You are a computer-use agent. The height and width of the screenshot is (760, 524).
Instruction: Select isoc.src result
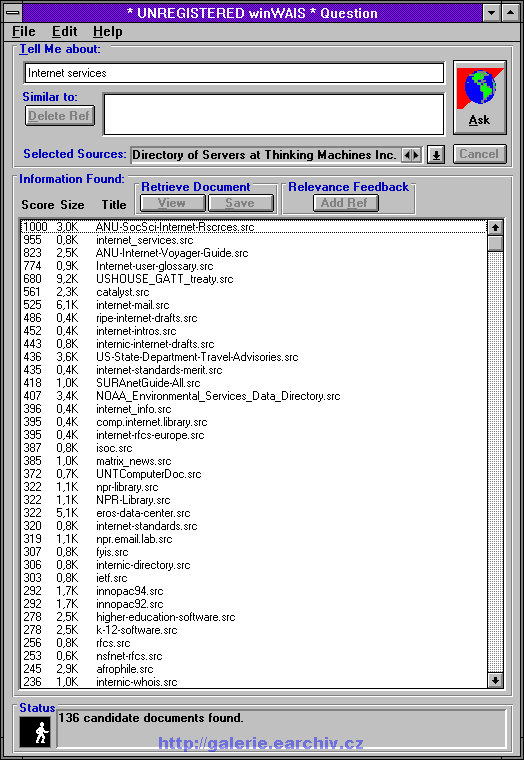coord(254,448)
